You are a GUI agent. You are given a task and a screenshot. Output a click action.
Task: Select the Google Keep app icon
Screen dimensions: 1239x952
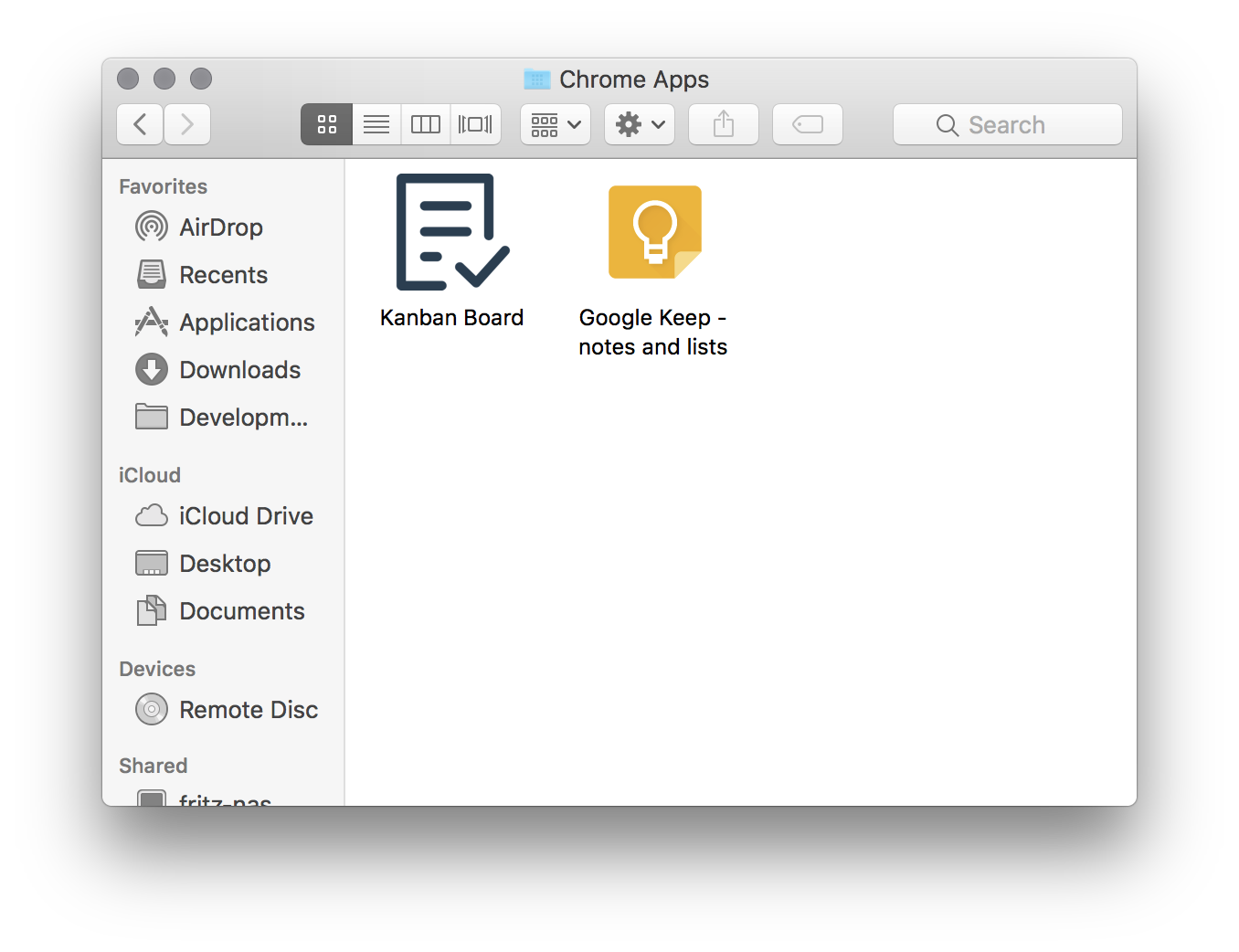pos(655,232)
